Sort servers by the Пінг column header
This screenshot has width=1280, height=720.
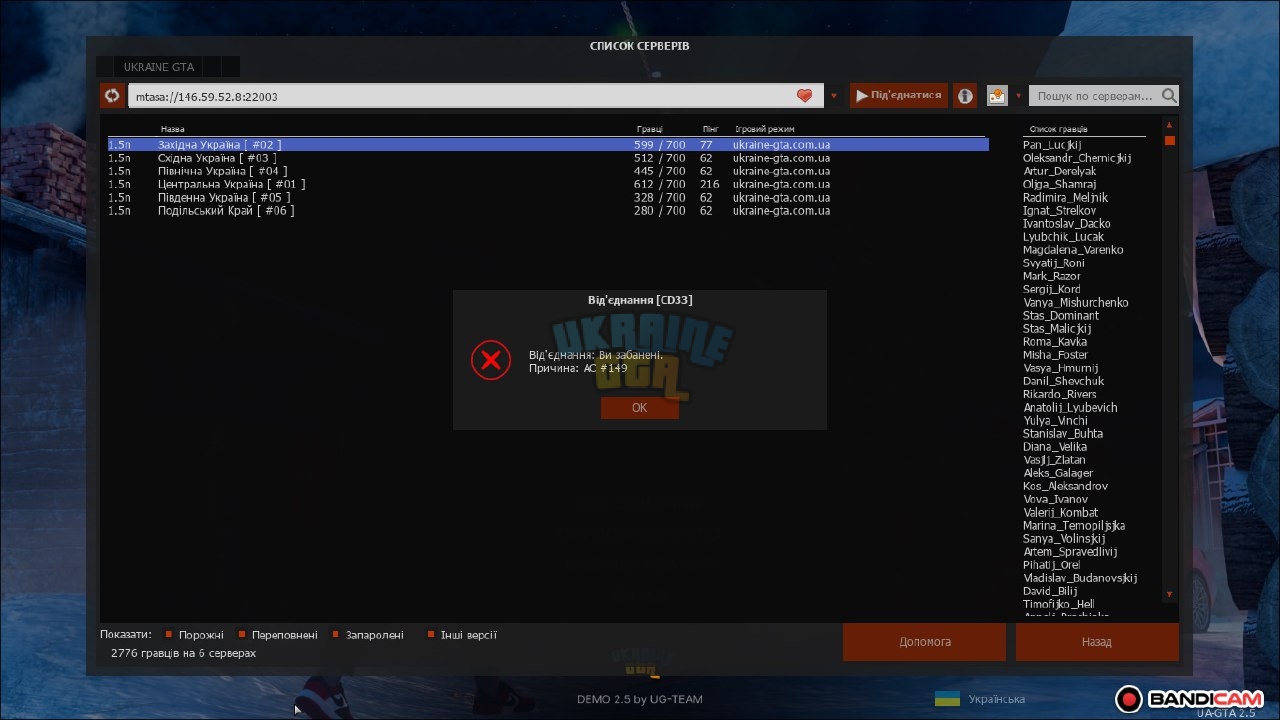coord(710,129)
